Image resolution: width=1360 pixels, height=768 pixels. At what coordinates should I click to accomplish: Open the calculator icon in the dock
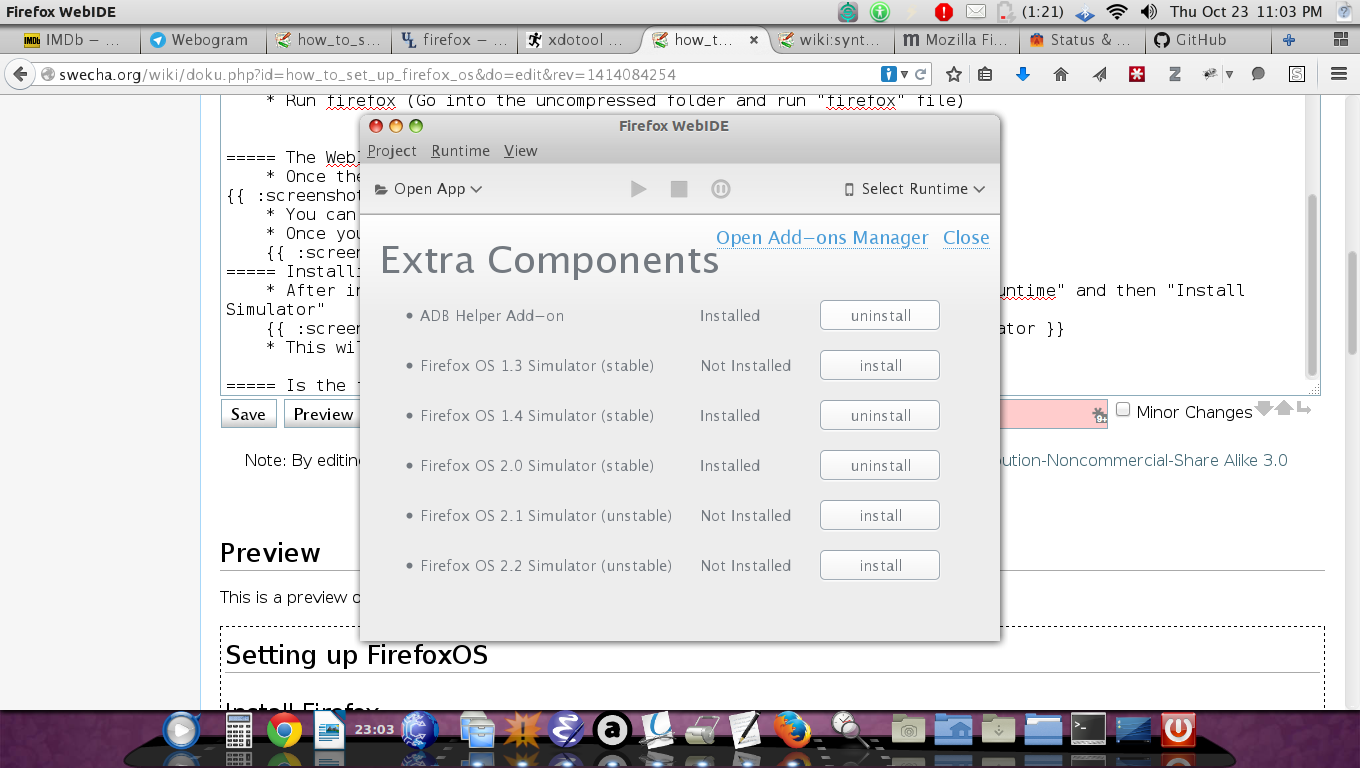pos(238,732)
